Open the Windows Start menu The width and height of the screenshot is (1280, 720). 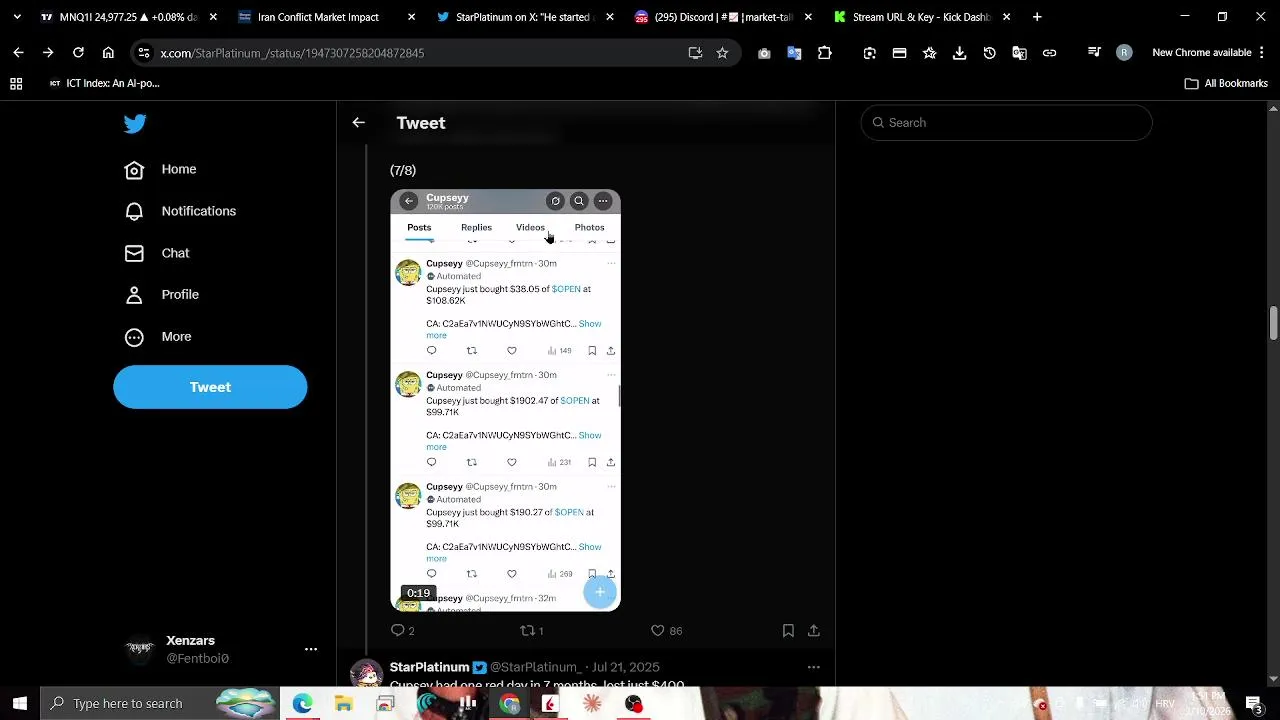[20, 703]
